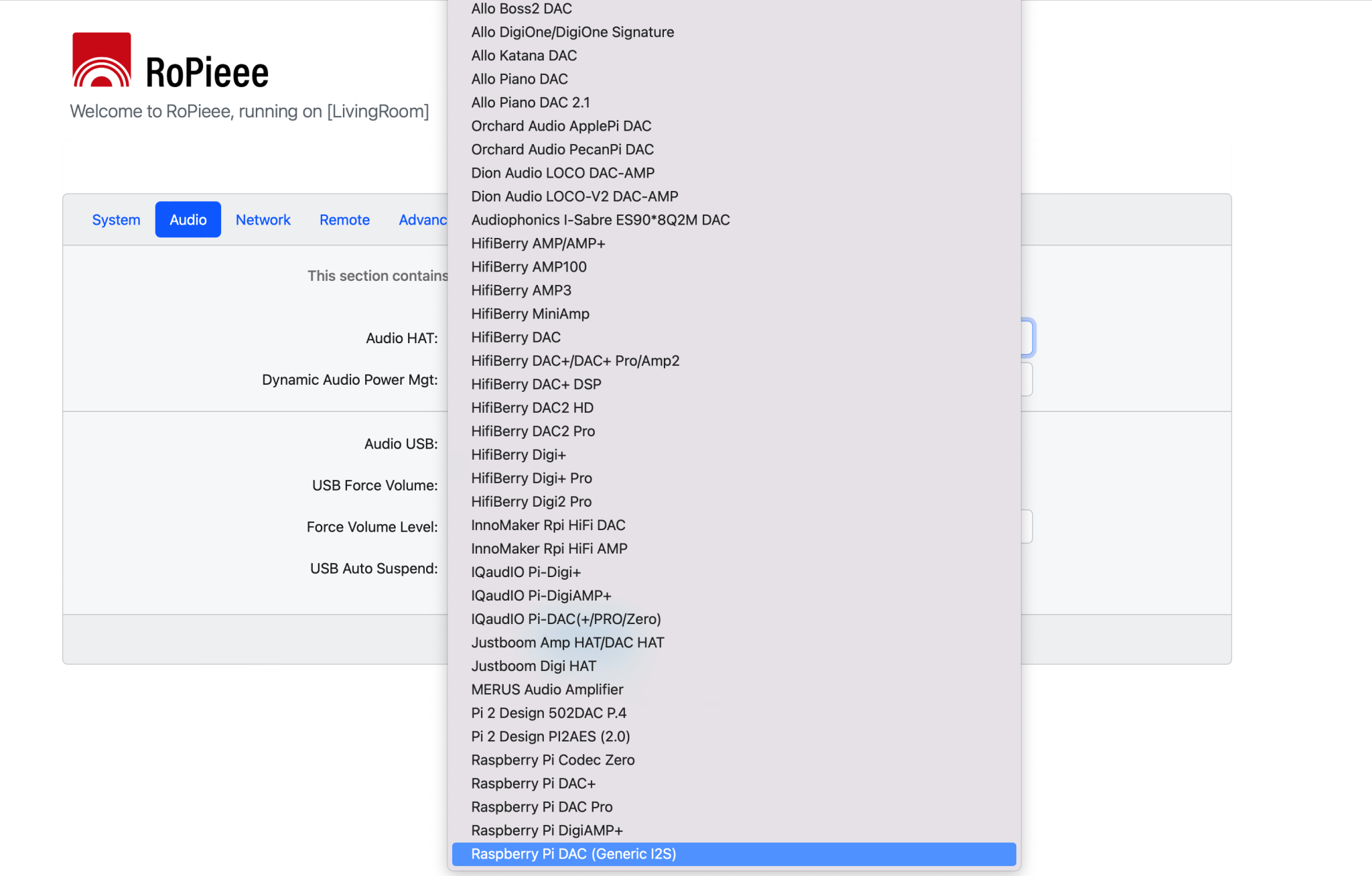
Task: Pick Allo Katana DAC from list
Action: tap(734, 56)
